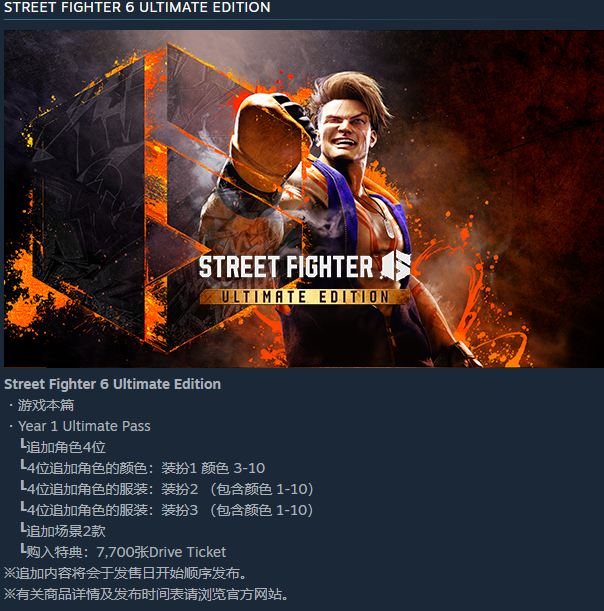Click the 追加内容将会于发售日 release note
Screen dimensions: 604x611
pos(126,573)
